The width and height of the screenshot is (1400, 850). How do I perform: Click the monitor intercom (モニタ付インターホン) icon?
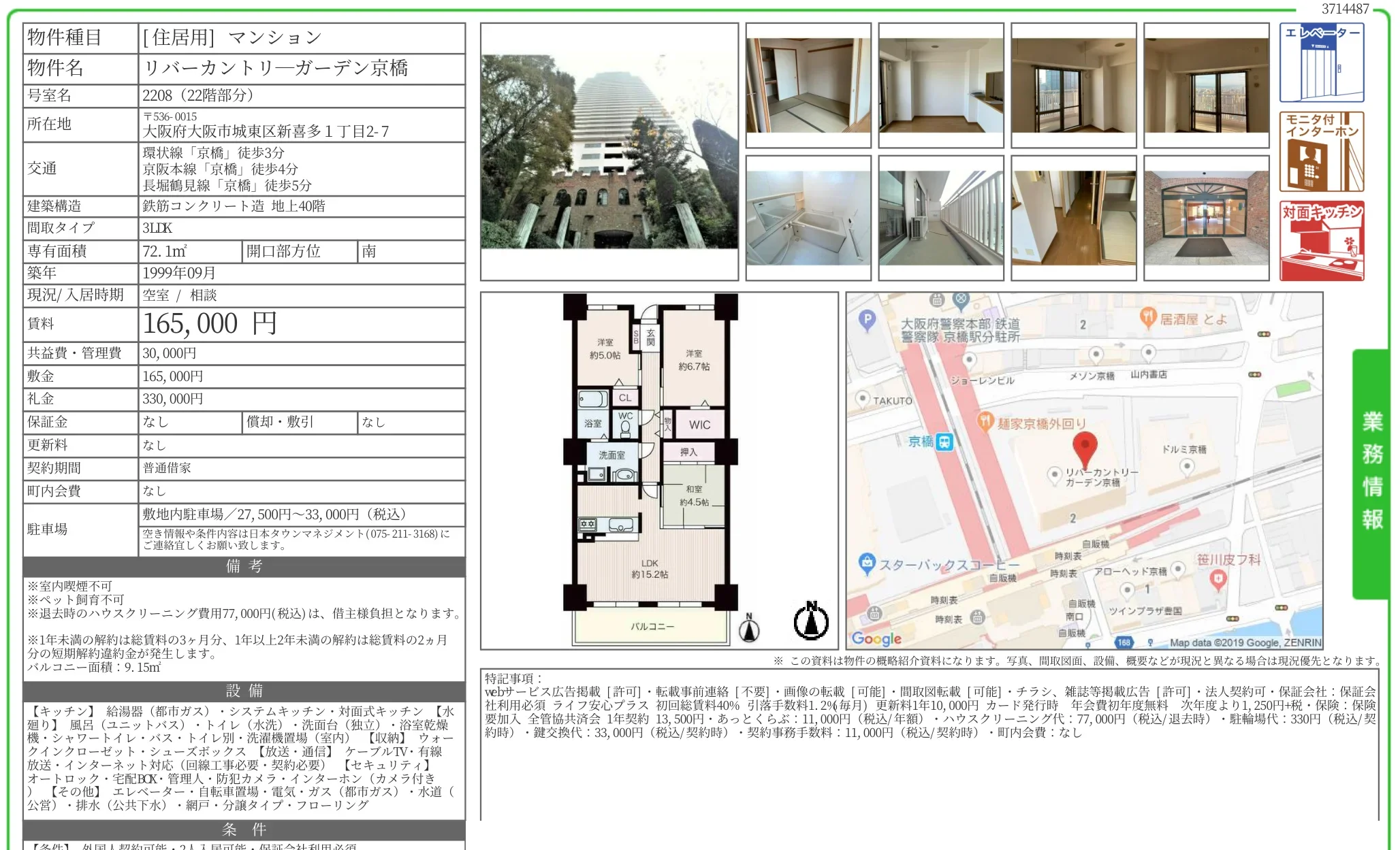coord(1321,152)
